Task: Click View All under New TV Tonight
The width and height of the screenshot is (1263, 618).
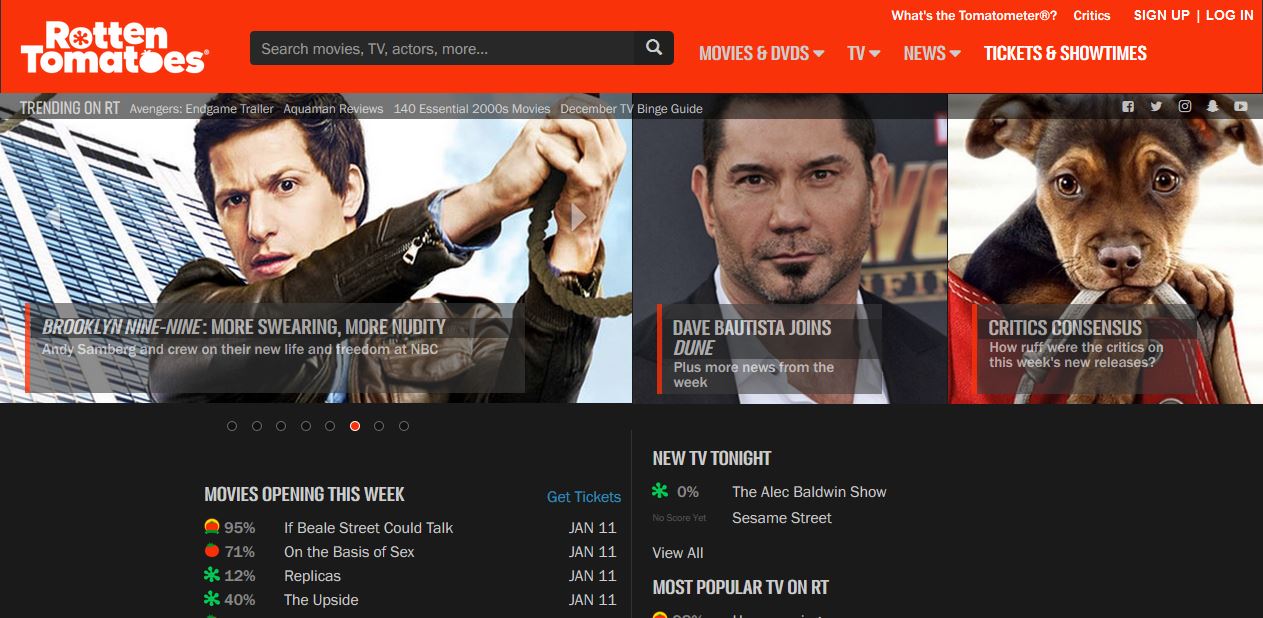Action: coord(678,552)
